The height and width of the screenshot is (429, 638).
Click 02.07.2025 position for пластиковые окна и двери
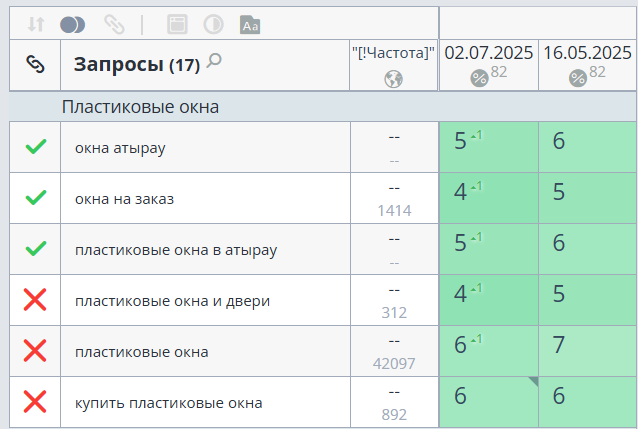(489, 300)
